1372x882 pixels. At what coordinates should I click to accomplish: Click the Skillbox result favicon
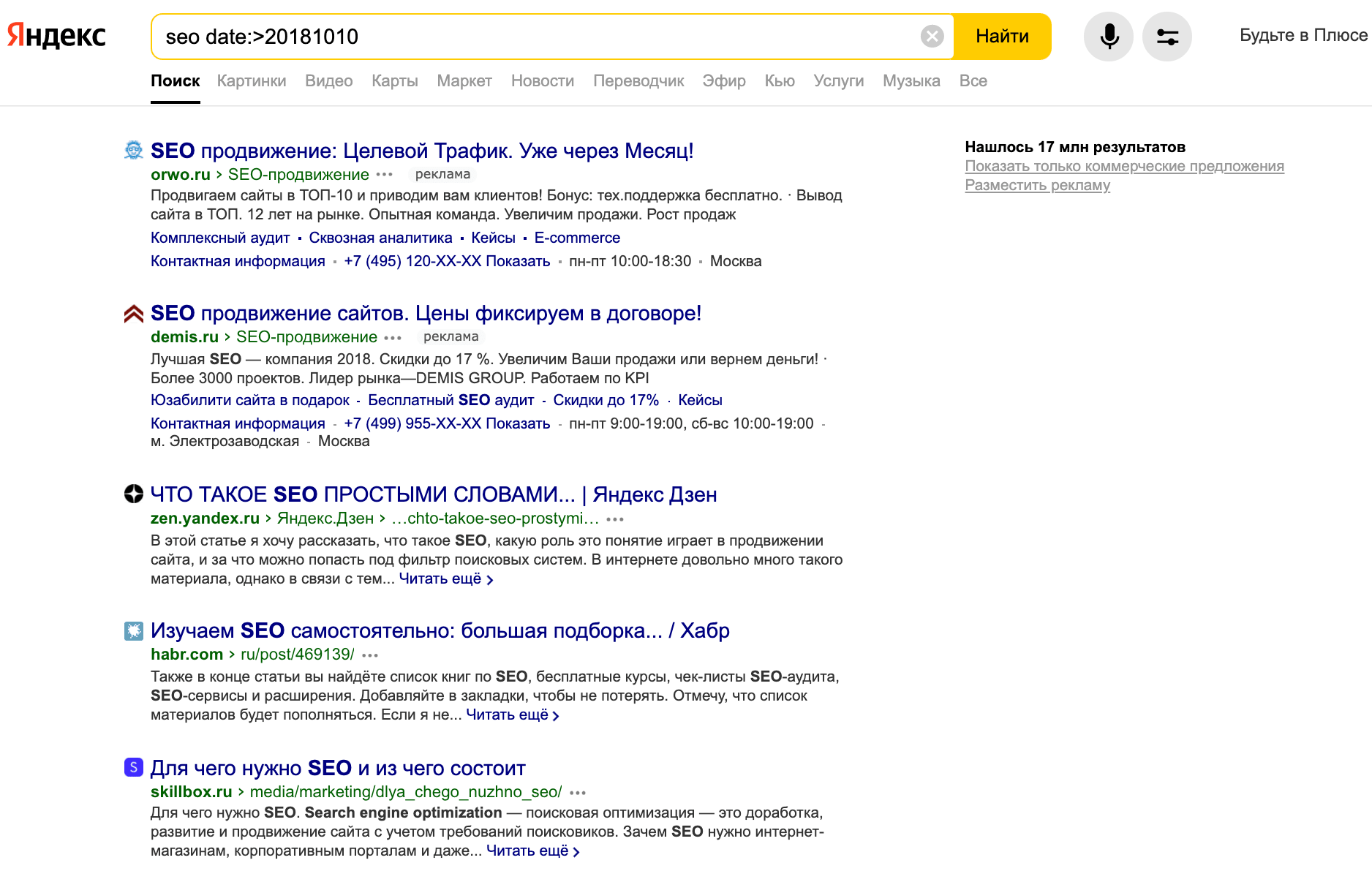tap(133, 767)
